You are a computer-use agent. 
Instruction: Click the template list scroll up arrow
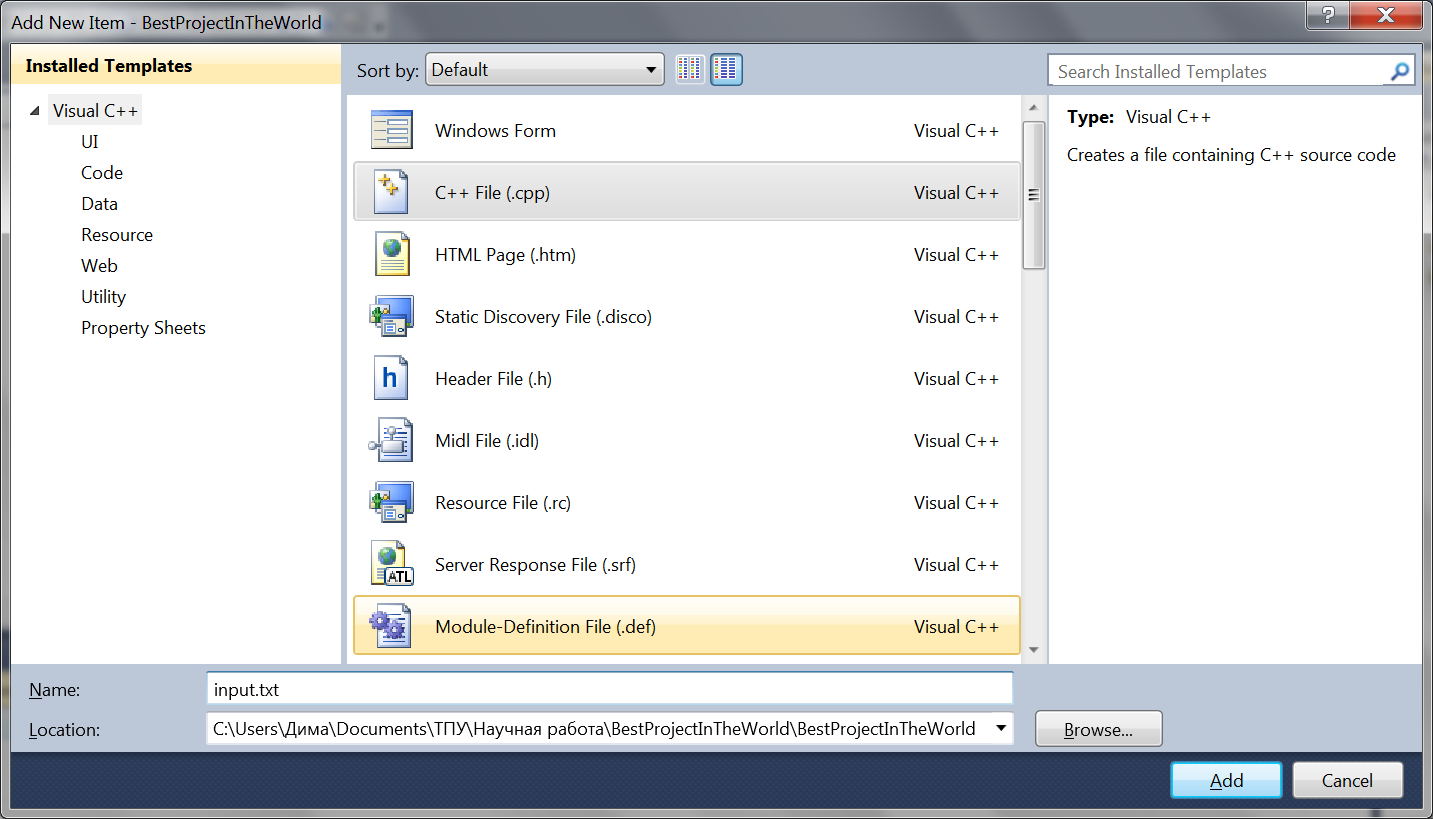pyautogui.click(x=1034, y=106)
